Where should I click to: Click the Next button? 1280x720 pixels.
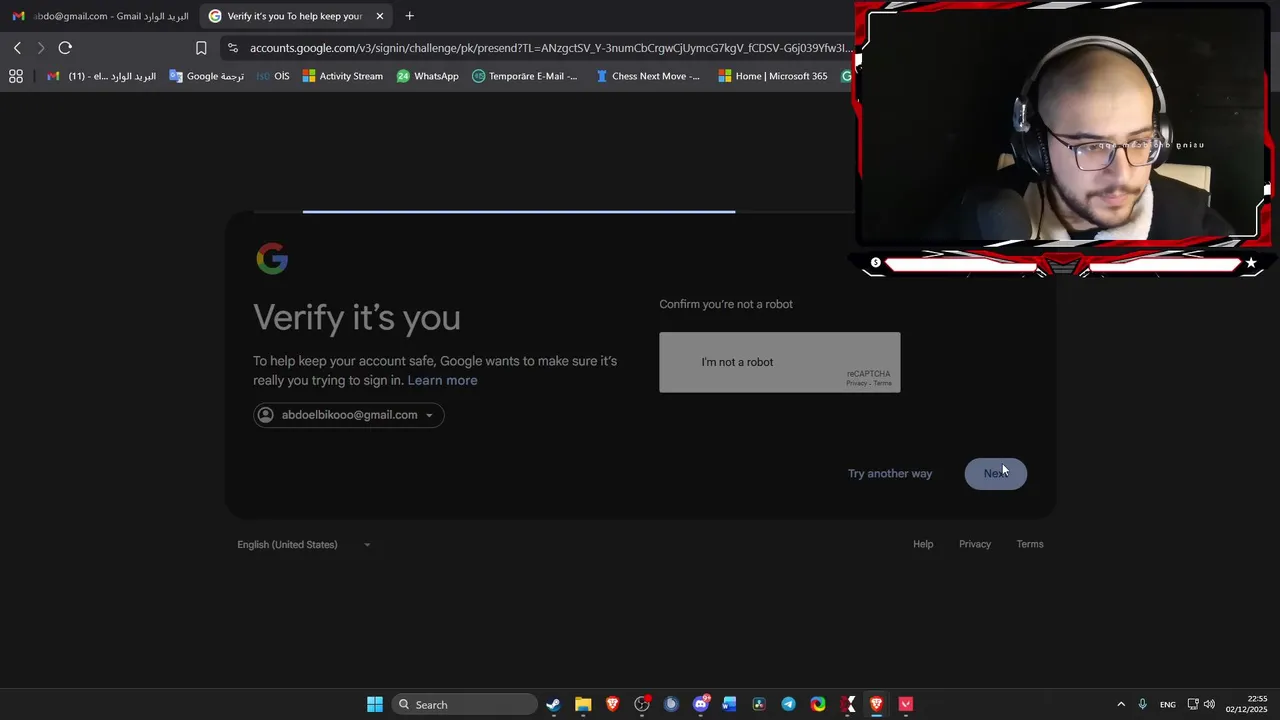(995, 474)
